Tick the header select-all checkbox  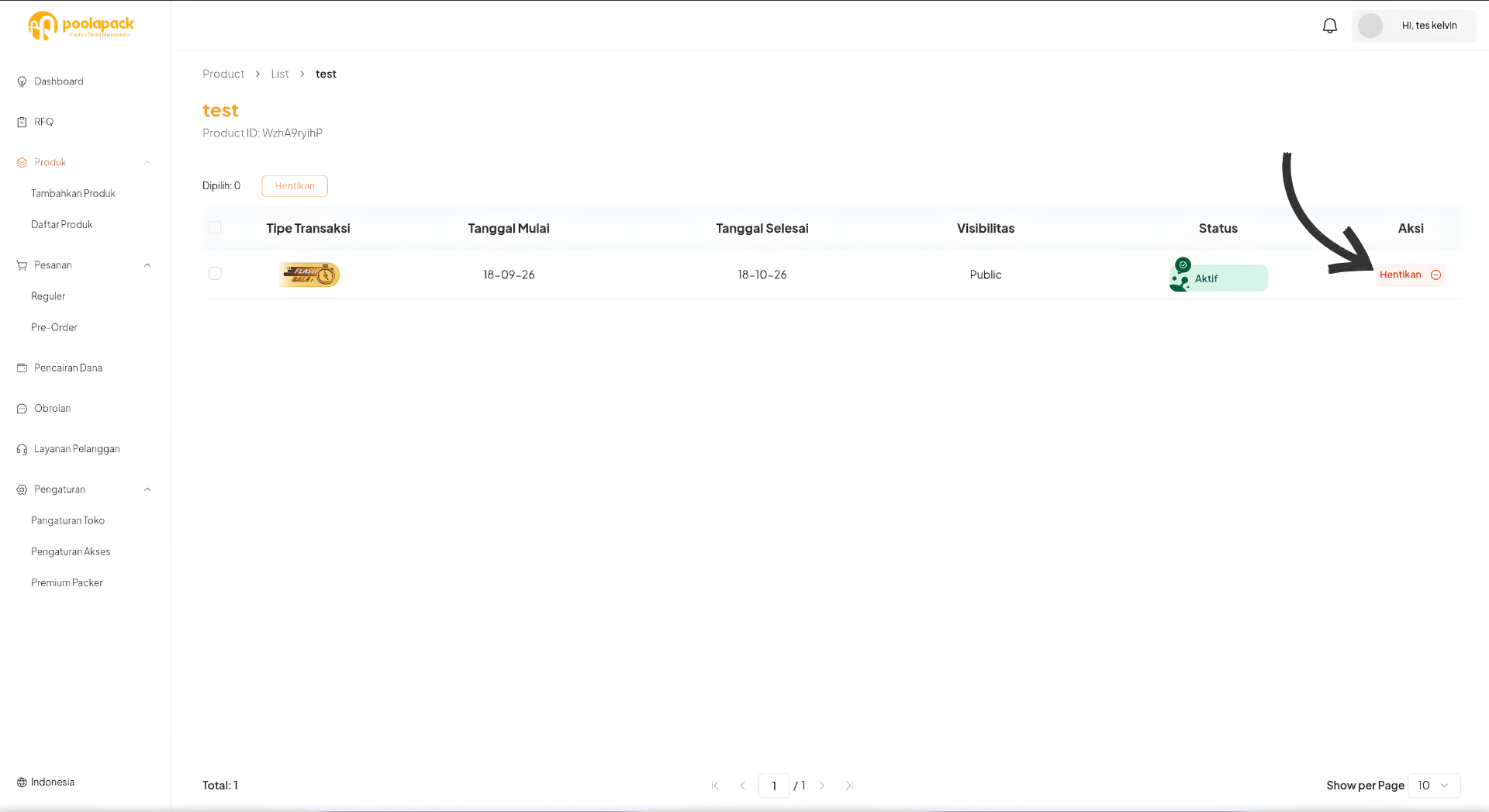pyautogui.click(x=215, y=228)
